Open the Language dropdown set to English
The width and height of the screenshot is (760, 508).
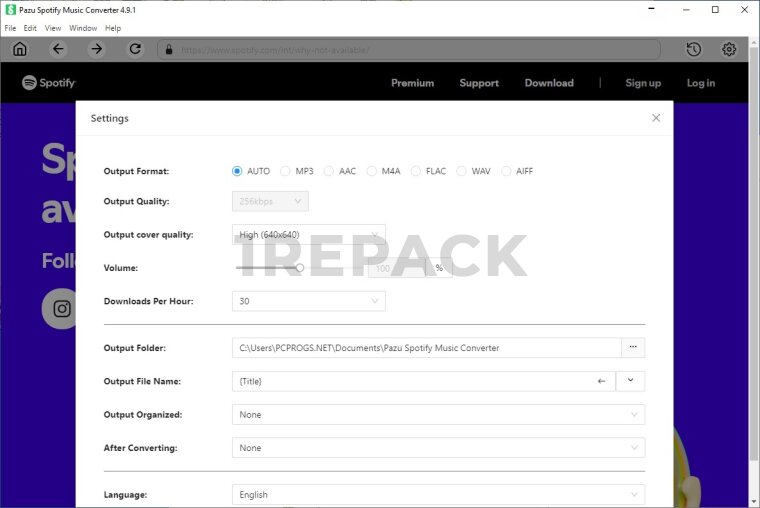[x=438, y=494]
